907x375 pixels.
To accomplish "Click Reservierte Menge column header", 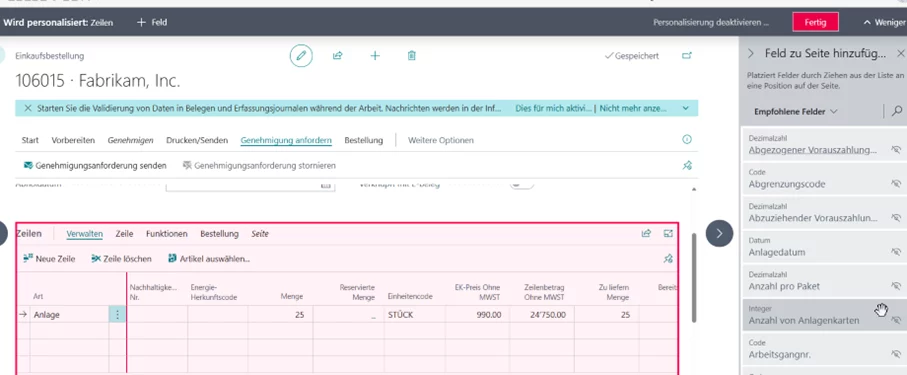I will coord(357,292).
